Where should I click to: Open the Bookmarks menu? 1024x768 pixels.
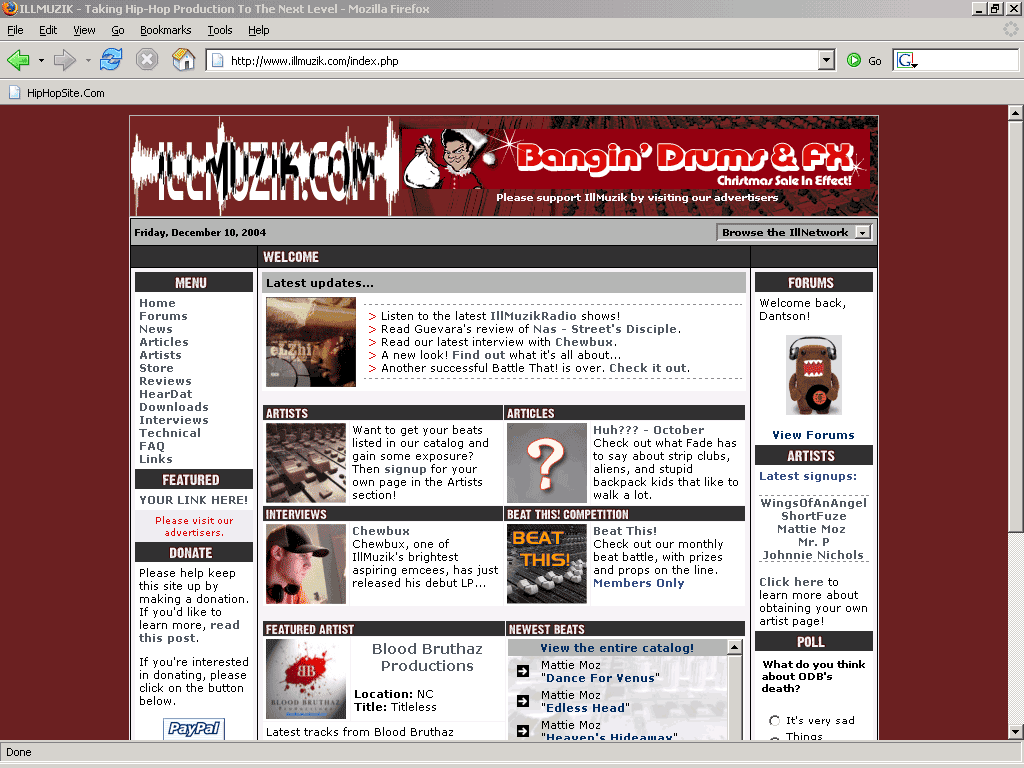pos(166,30)
